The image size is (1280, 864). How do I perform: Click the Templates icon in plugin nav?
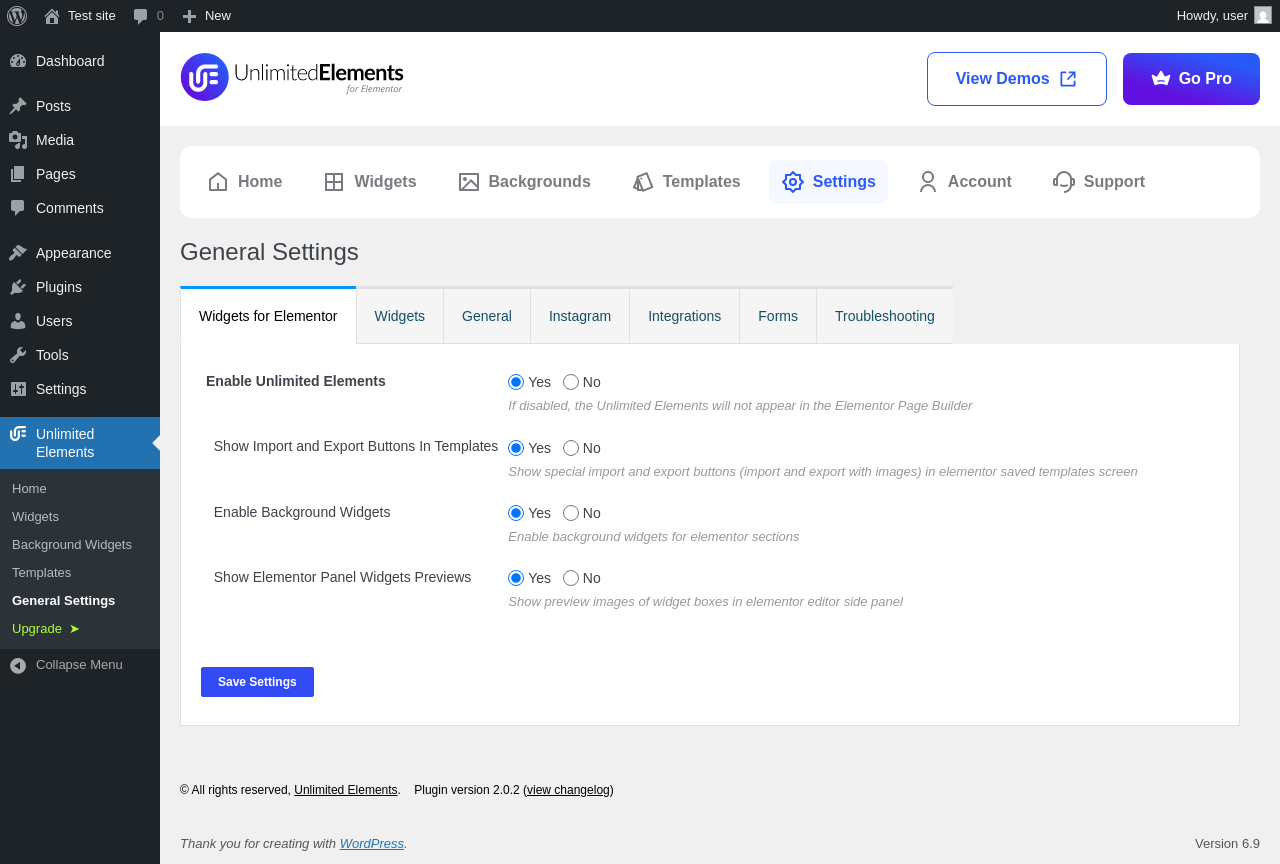tap(643, 182)
